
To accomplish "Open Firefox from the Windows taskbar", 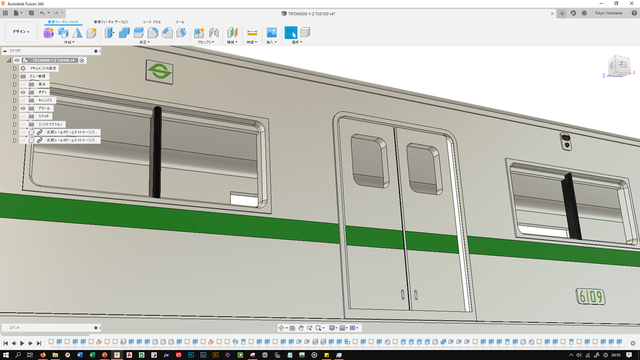I will tap(43, 355).
